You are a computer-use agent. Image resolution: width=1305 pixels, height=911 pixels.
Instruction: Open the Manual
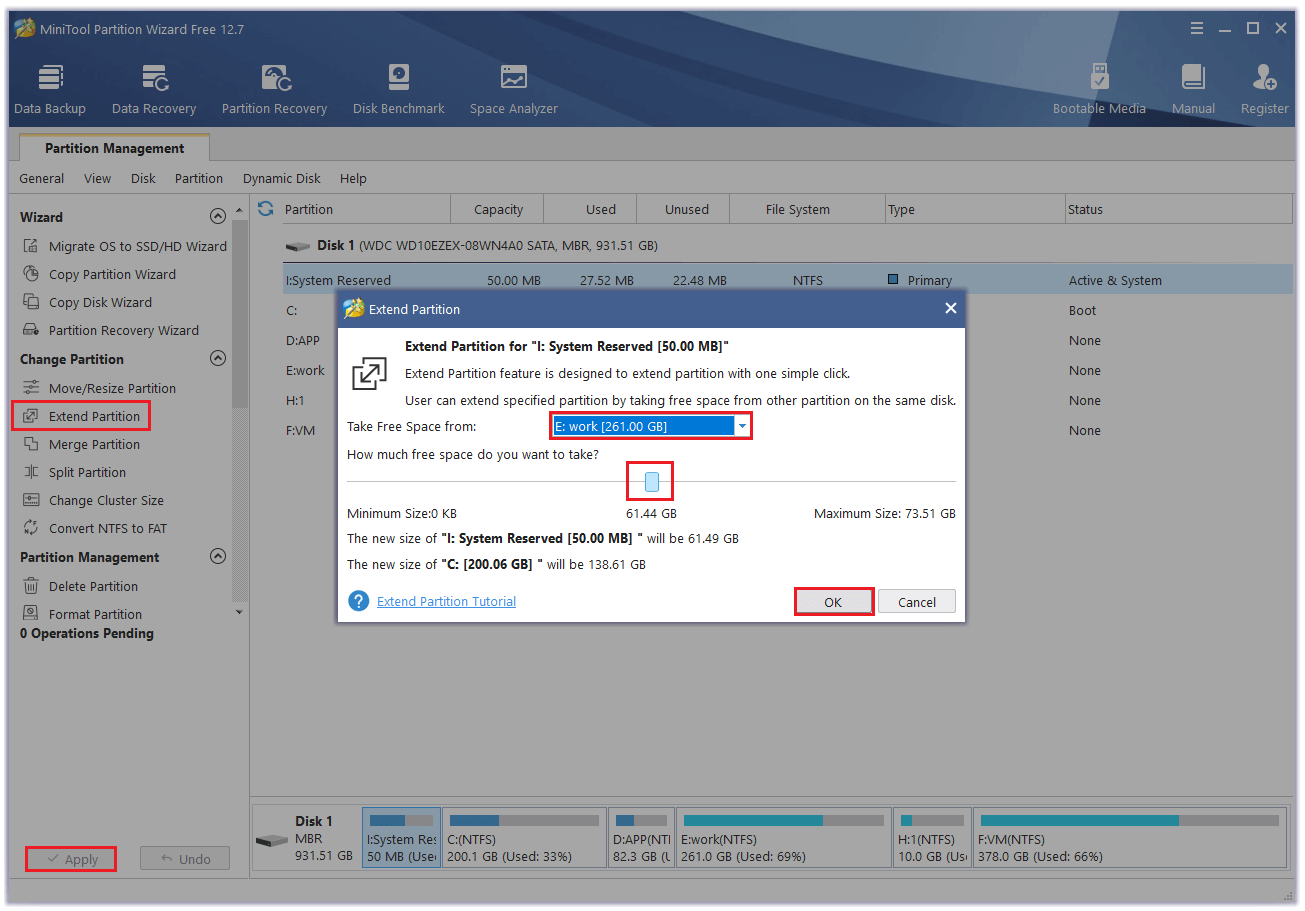point(1193,90)
